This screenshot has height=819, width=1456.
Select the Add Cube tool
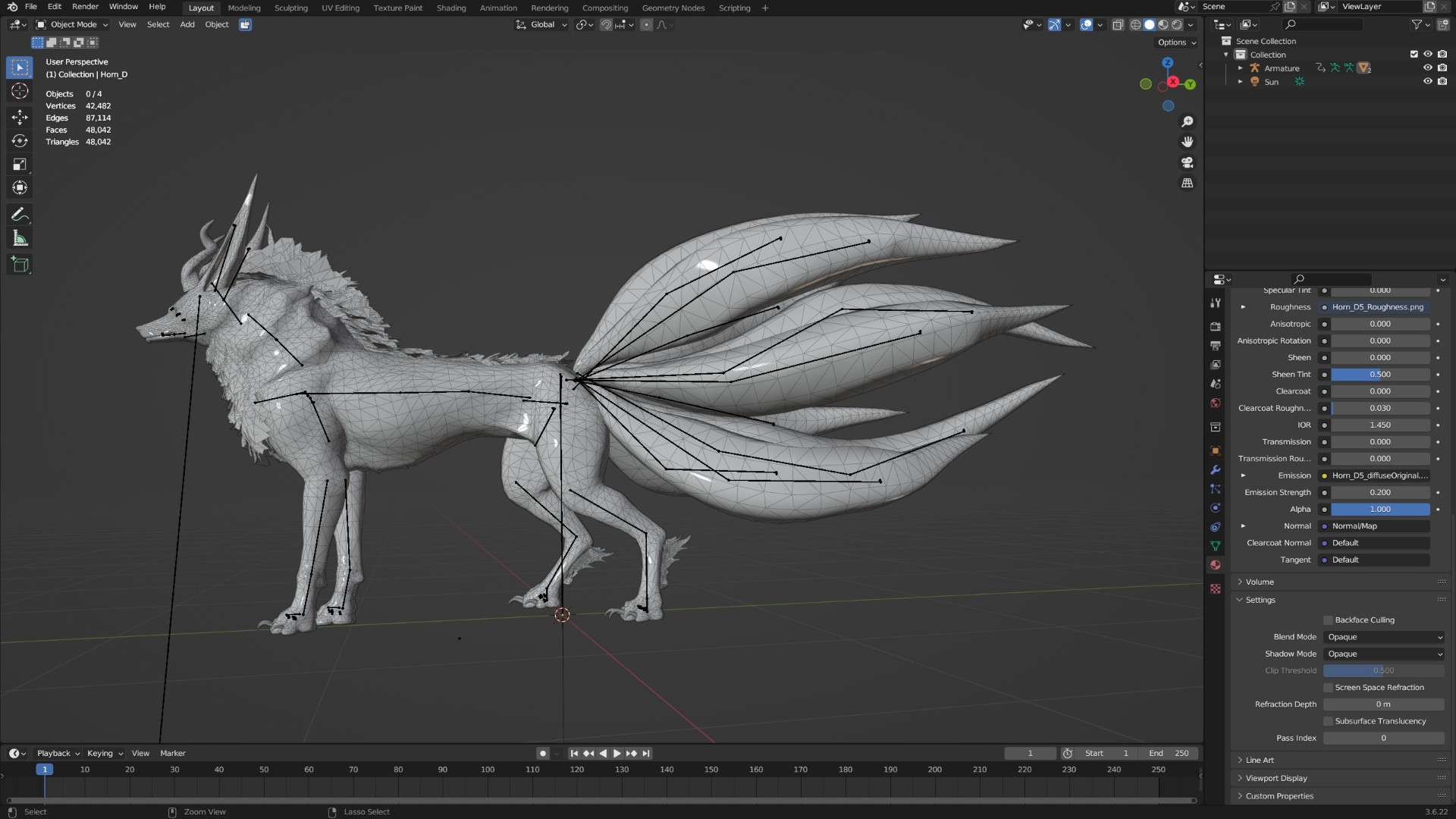pos(20,265)
